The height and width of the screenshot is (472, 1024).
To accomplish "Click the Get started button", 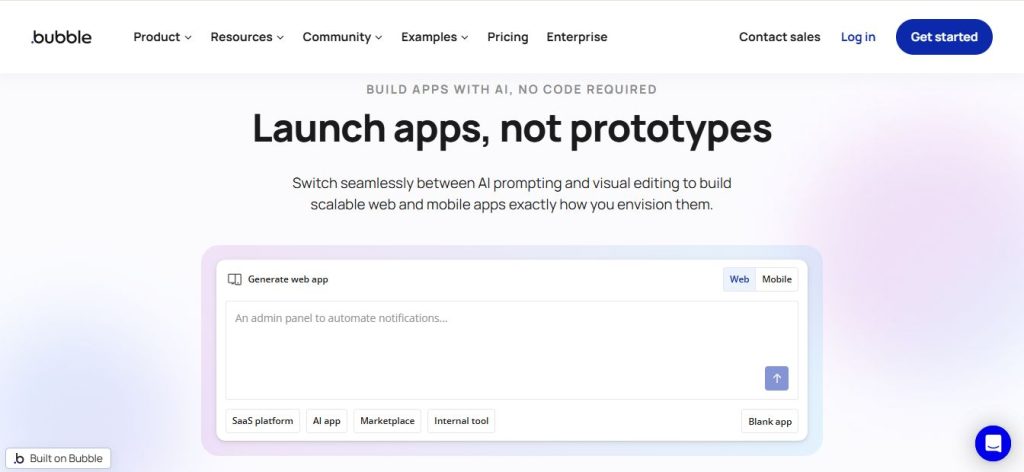I will tap(943, 37).
